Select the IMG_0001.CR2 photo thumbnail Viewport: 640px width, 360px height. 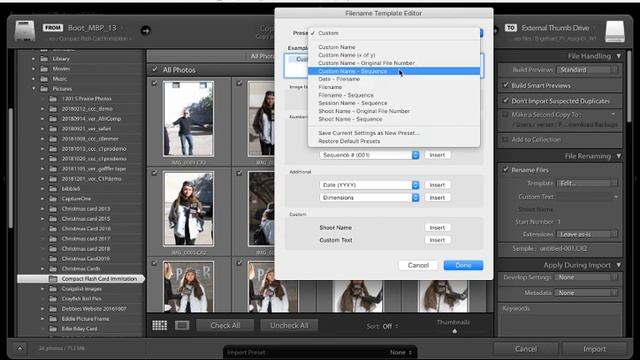point(188,118)
